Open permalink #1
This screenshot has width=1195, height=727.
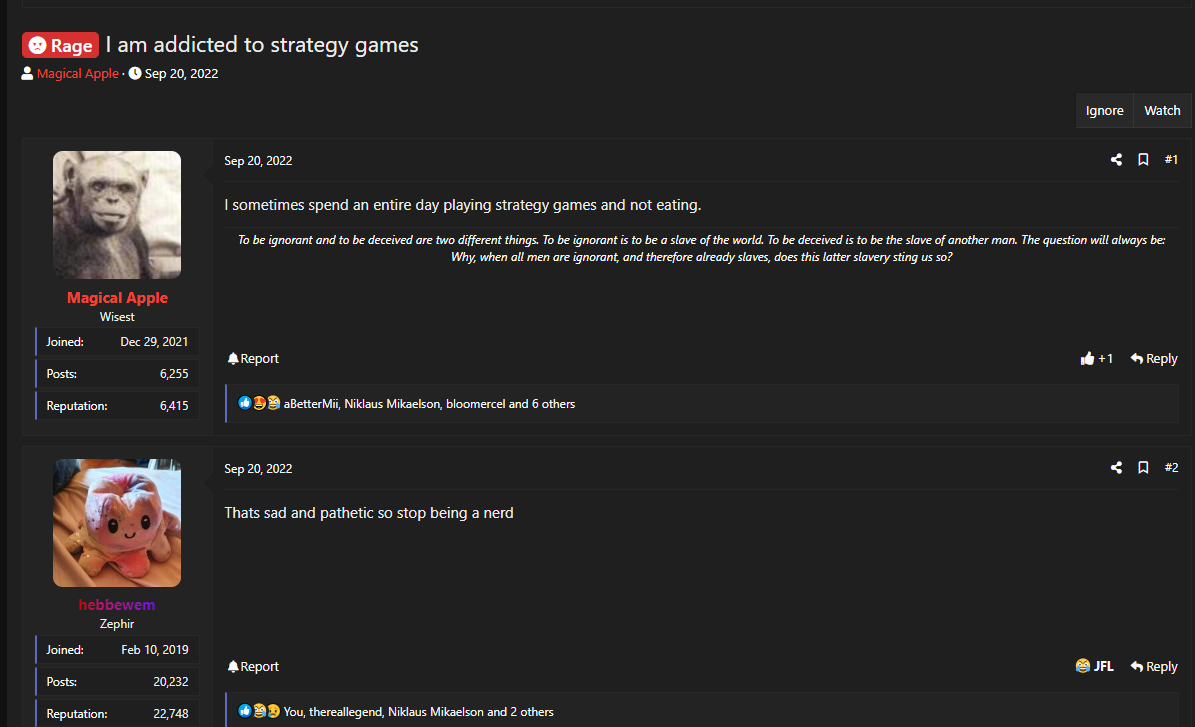click(1171, 159)
